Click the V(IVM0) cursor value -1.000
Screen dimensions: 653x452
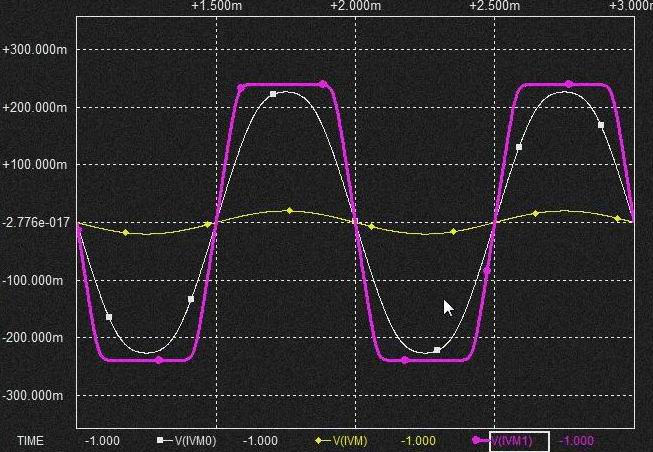tap(261, 440)
